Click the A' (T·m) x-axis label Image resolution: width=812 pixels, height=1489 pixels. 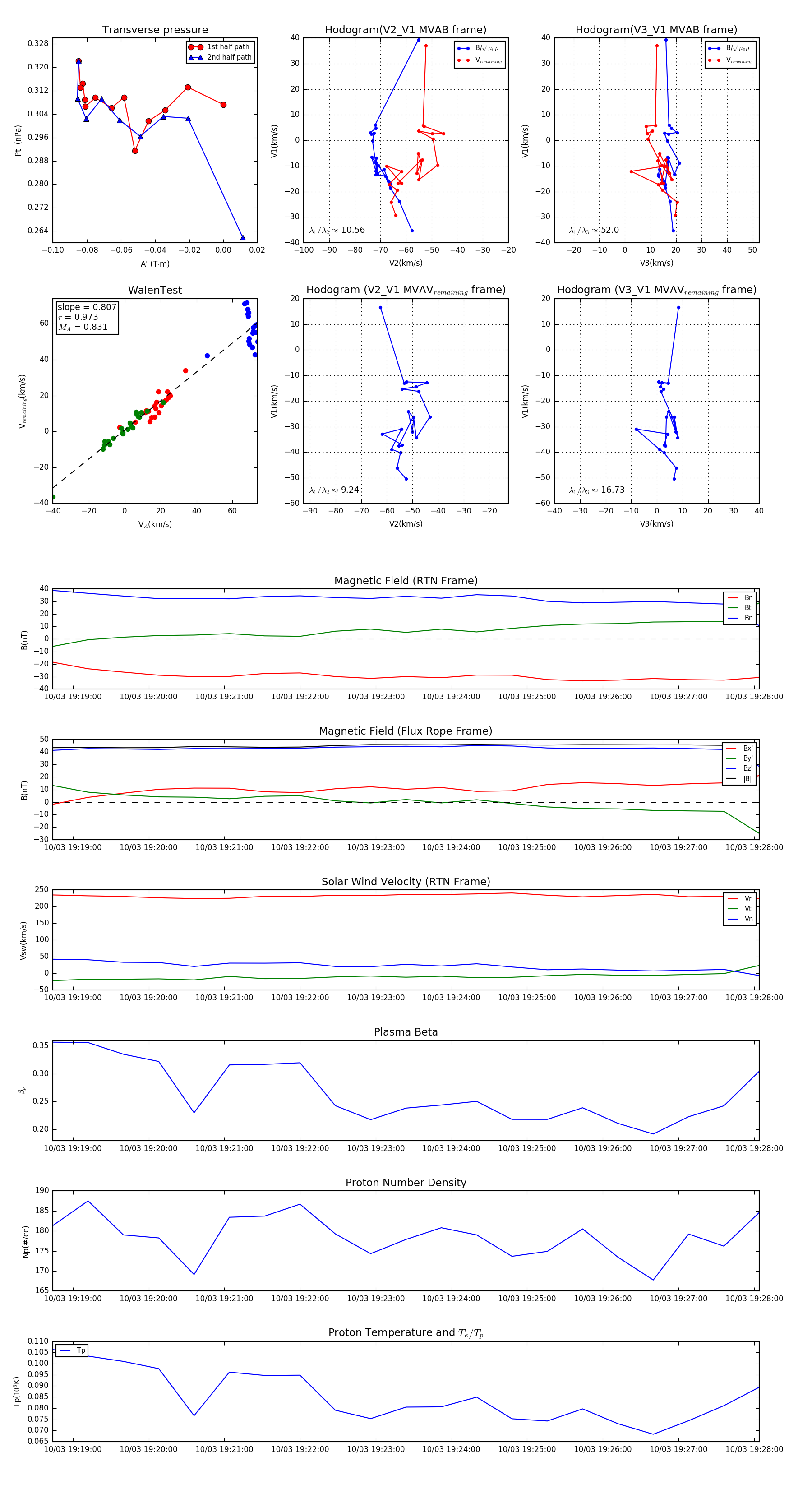coord(155,264)
